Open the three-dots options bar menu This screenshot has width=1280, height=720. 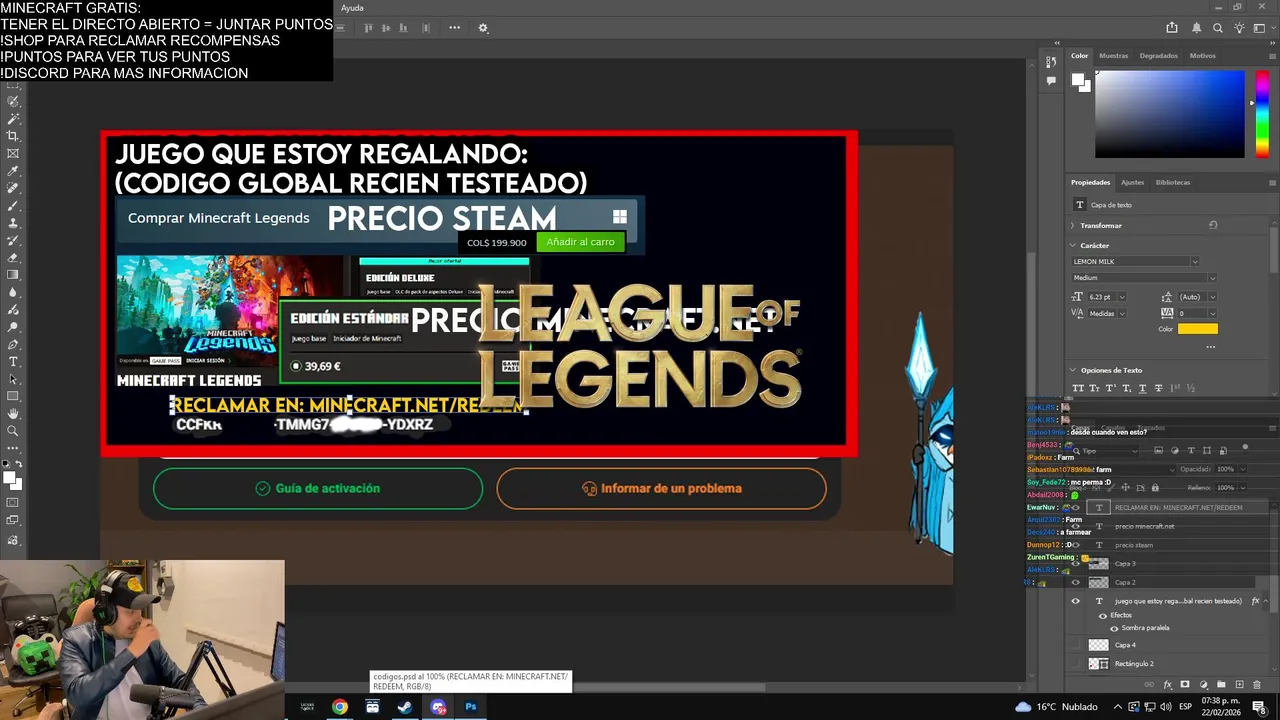[x=455, y=28]
